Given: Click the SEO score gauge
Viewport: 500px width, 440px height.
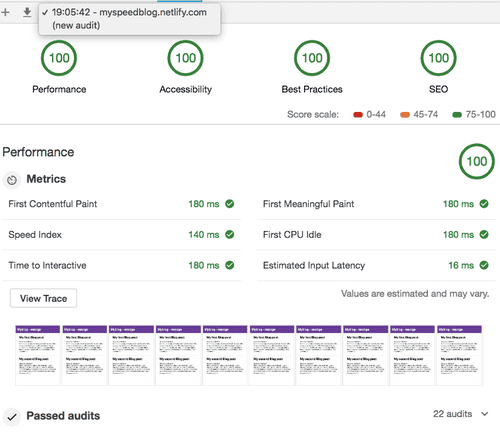Looking at the screenshot, I should (438, 58).
